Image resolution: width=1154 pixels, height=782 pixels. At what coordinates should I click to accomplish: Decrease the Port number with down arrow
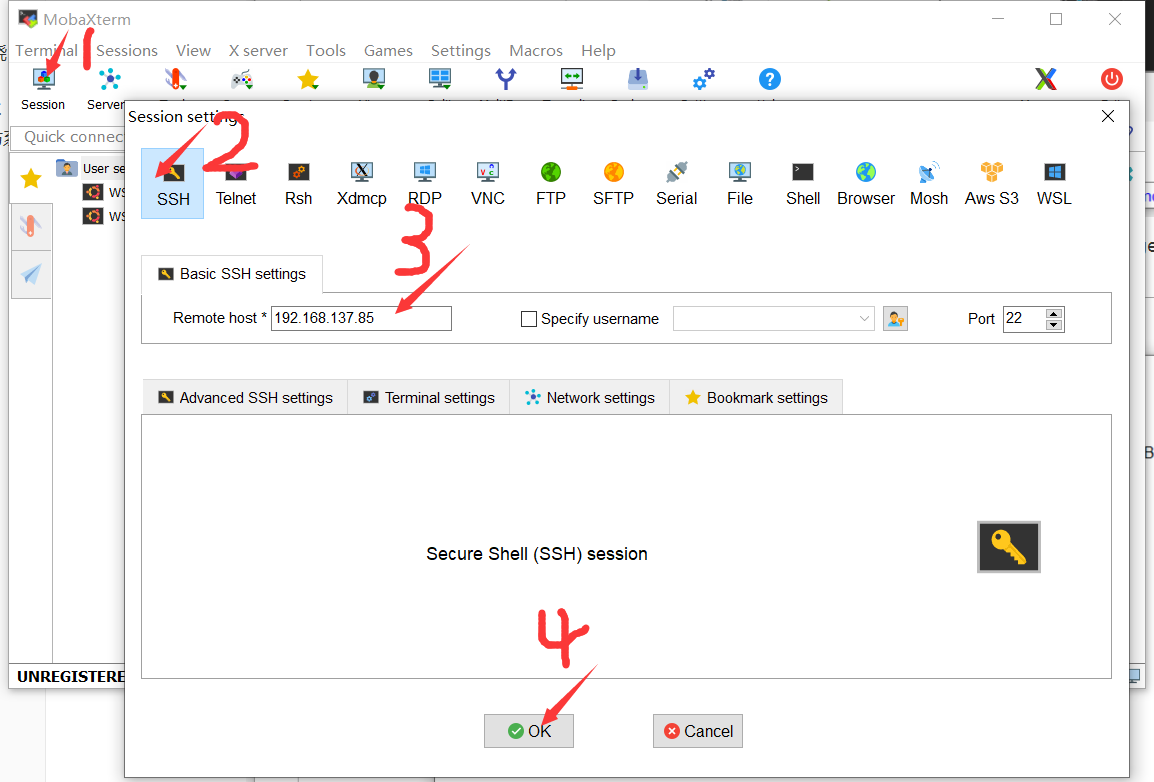pos(1054,324)
